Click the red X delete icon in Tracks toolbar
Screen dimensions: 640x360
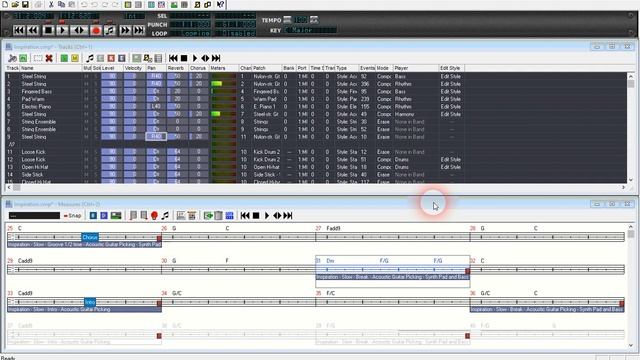49,58
